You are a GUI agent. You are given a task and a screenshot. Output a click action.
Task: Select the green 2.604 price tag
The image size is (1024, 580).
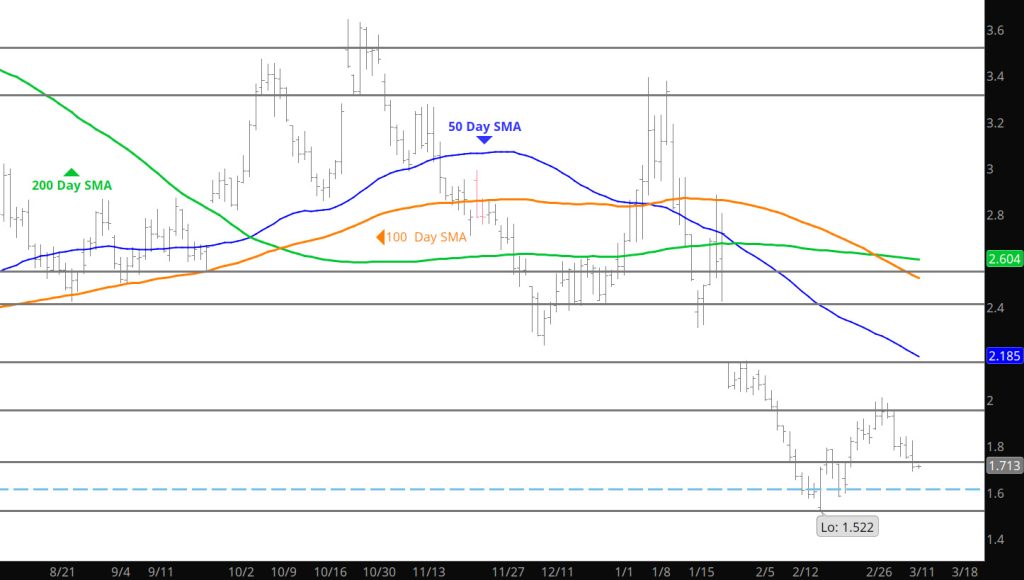coord(1003,259)
